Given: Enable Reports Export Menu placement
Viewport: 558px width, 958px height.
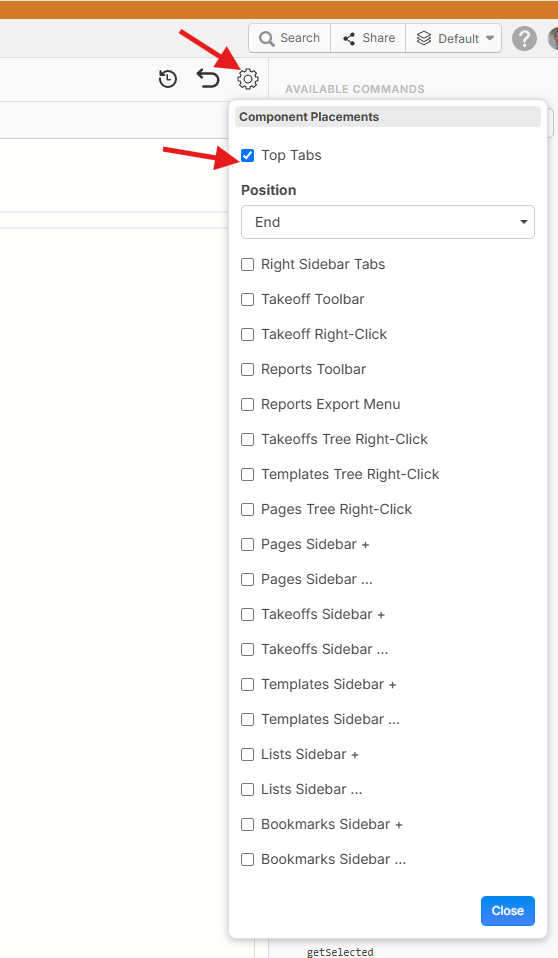Looking at the screenshot, I should click(x=248, y=404).
